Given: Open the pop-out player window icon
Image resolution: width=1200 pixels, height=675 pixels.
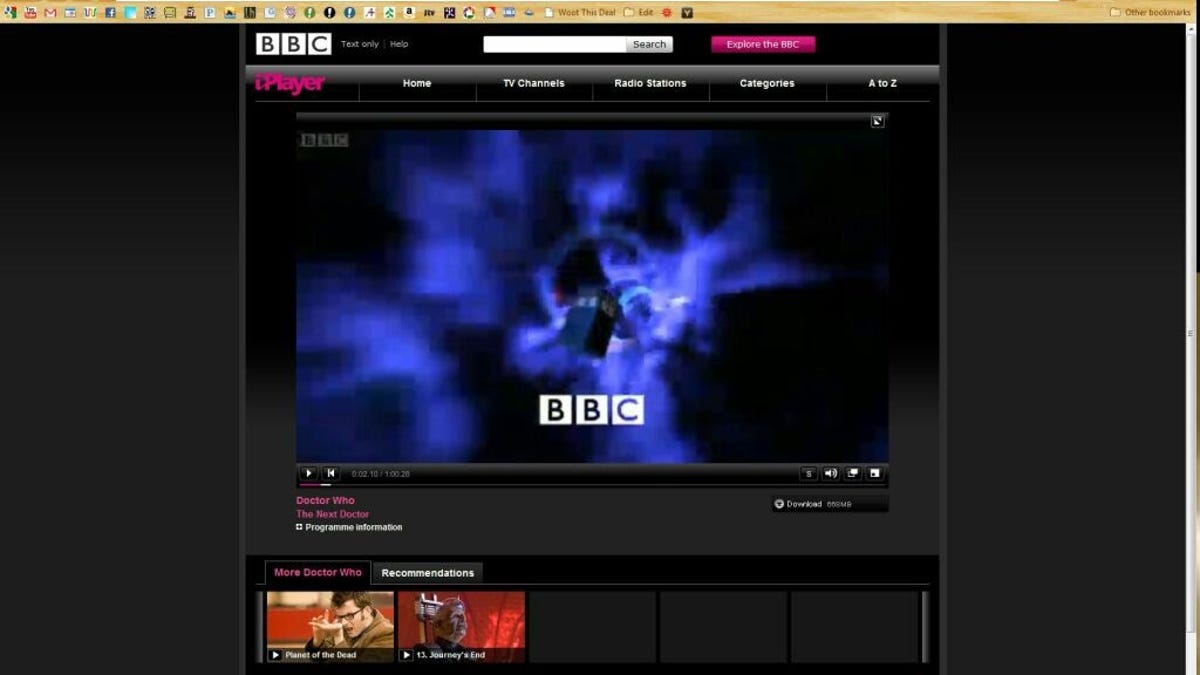Looking at the screenshot, I should click(x=853, y=473).
